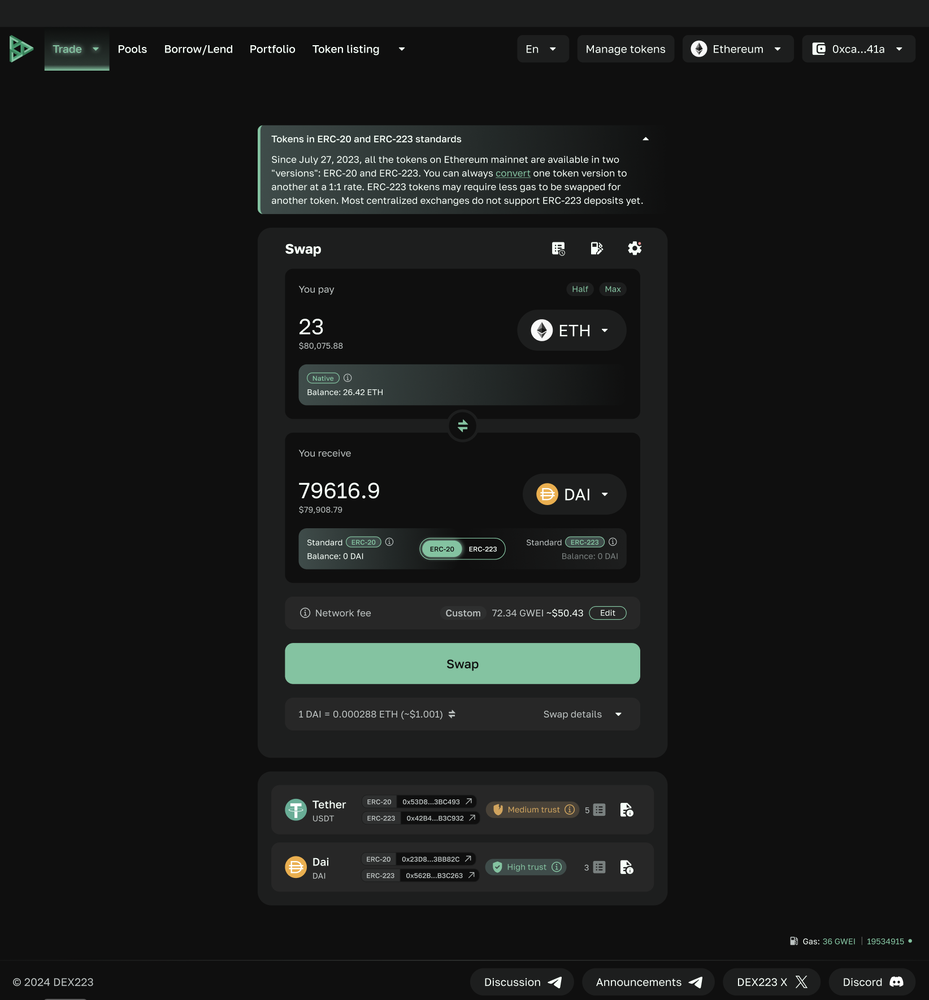Screen dimensions: 929x1000
Task: Open the gas settings pump icon
Action: 596,249
